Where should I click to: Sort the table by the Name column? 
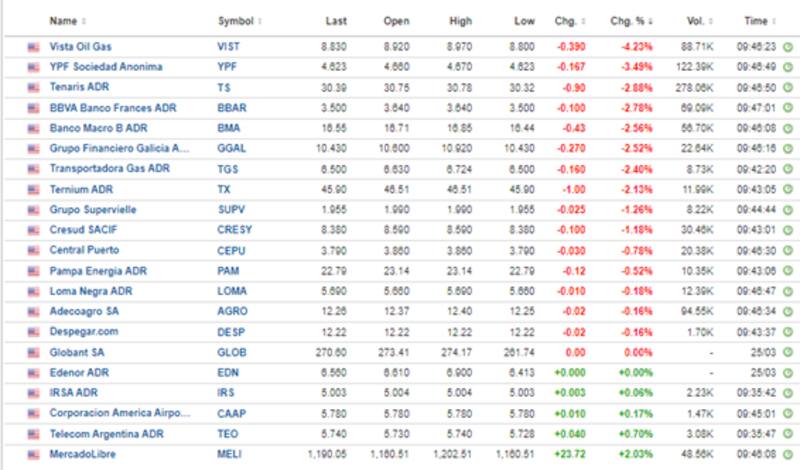pyautogui.click(x=66, y=21)
